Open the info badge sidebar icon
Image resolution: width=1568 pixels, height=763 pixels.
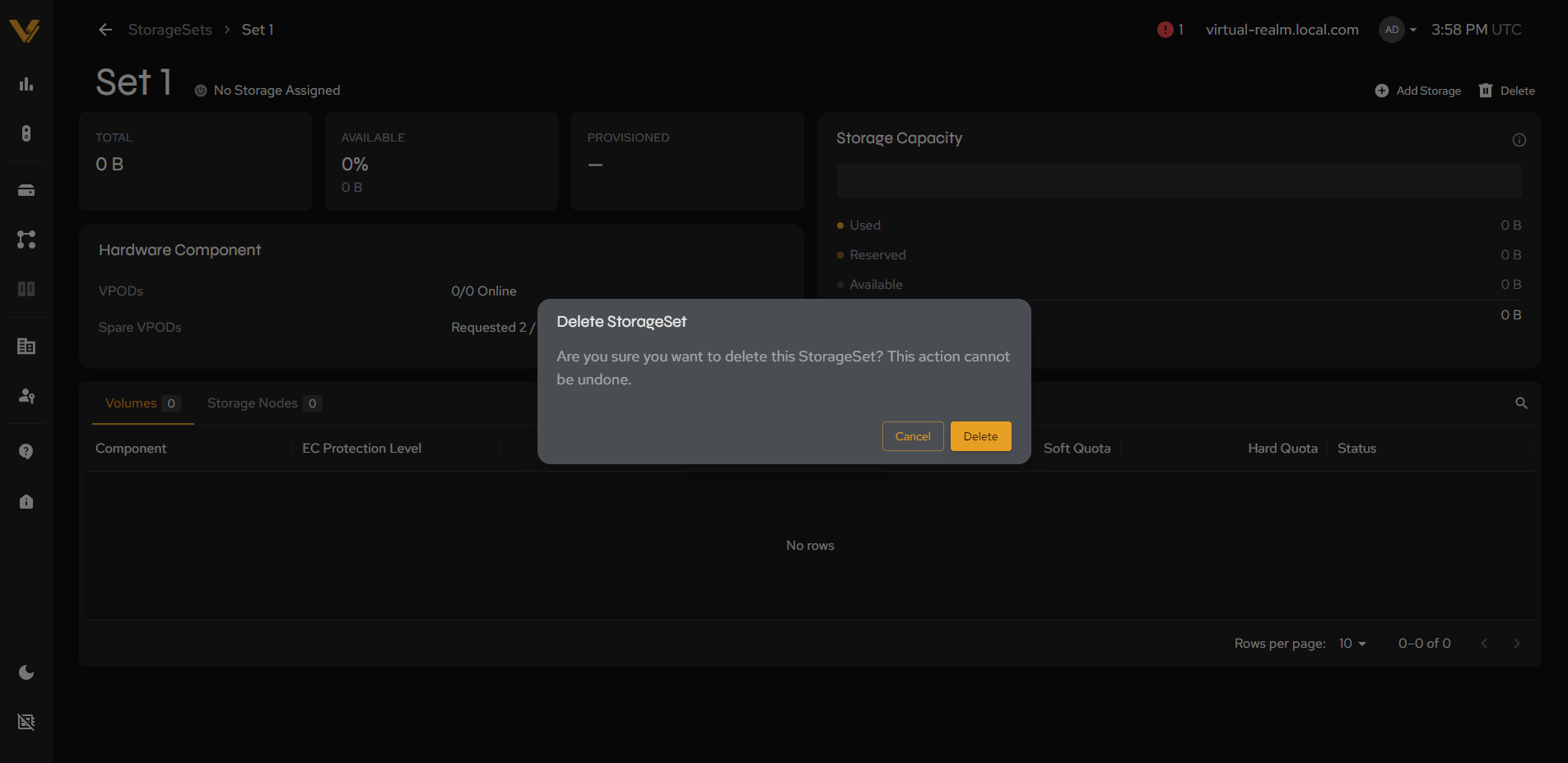click(26, 501)
